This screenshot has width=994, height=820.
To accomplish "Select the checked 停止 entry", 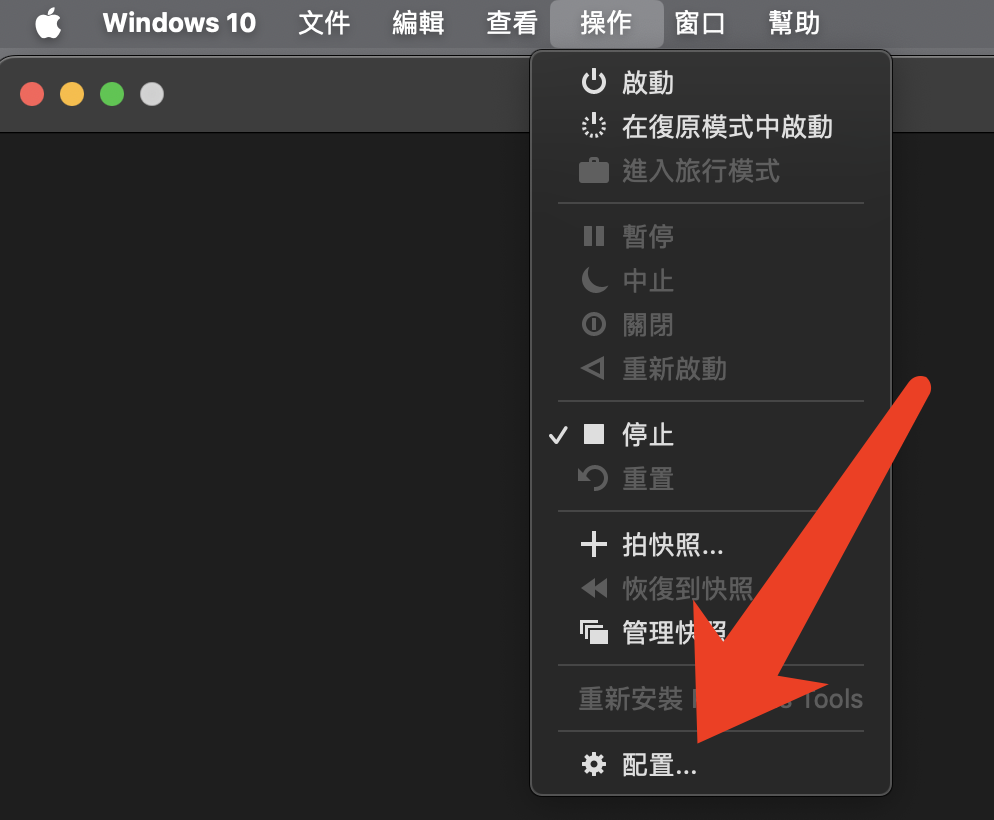I will point(711,435).
